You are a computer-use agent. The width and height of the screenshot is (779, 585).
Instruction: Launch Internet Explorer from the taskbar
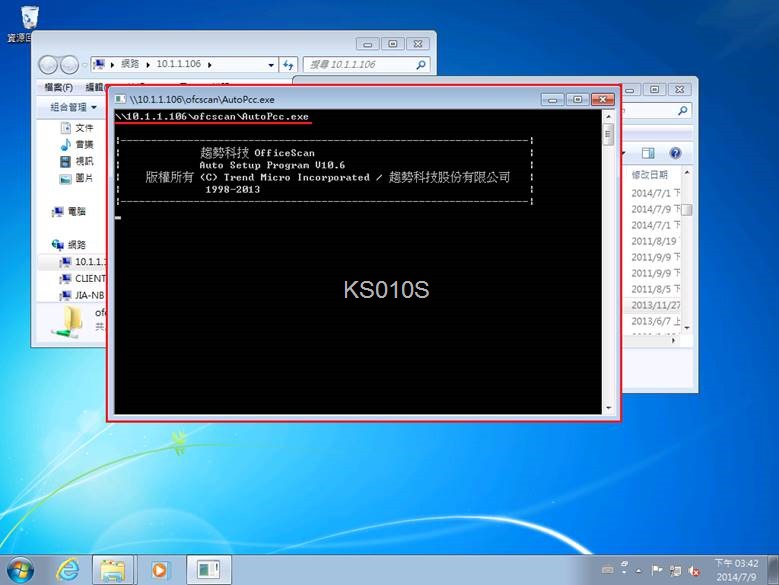pos(68,569)
